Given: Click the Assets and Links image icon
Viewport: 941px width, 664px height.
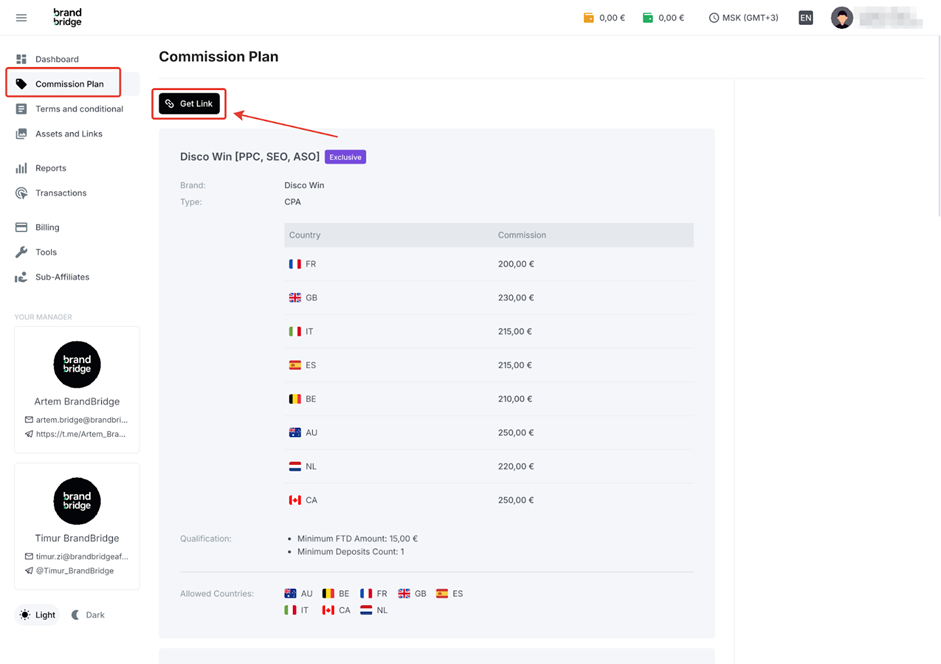Looking at the screenshot, I should click(x=21, y=134).
